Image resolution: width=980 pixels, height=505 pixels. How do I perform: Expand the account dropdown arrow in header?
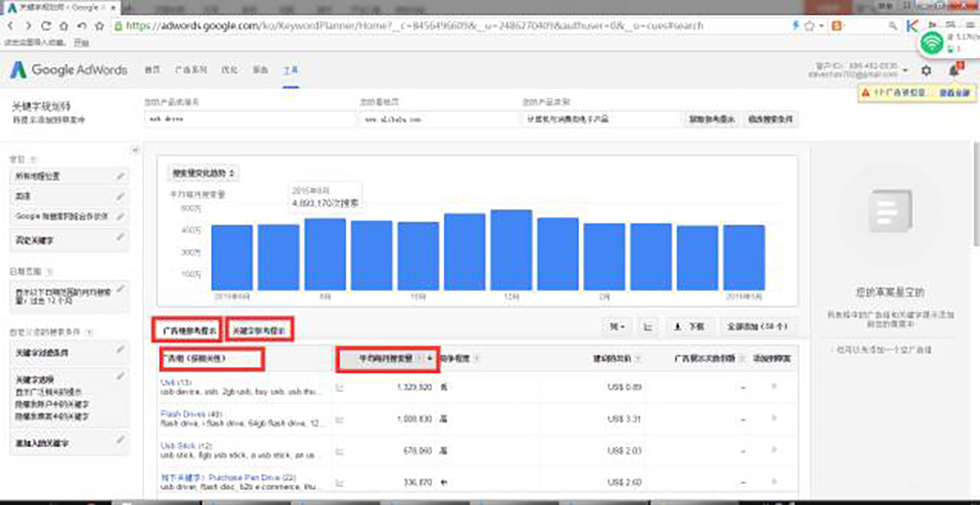pos(905,72)
